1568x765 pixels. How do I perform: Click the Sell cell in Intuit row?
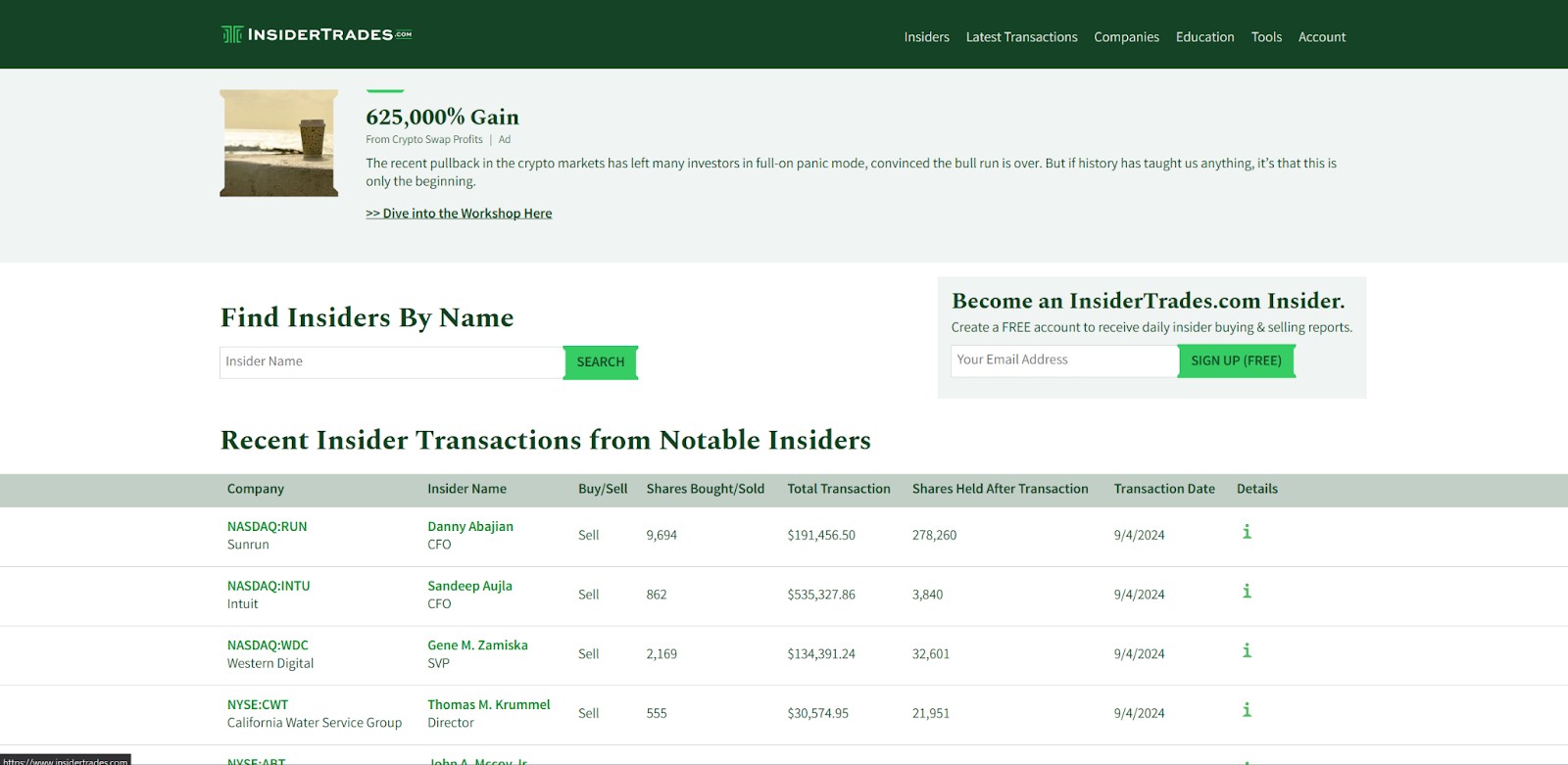click(x=588, y=596)
